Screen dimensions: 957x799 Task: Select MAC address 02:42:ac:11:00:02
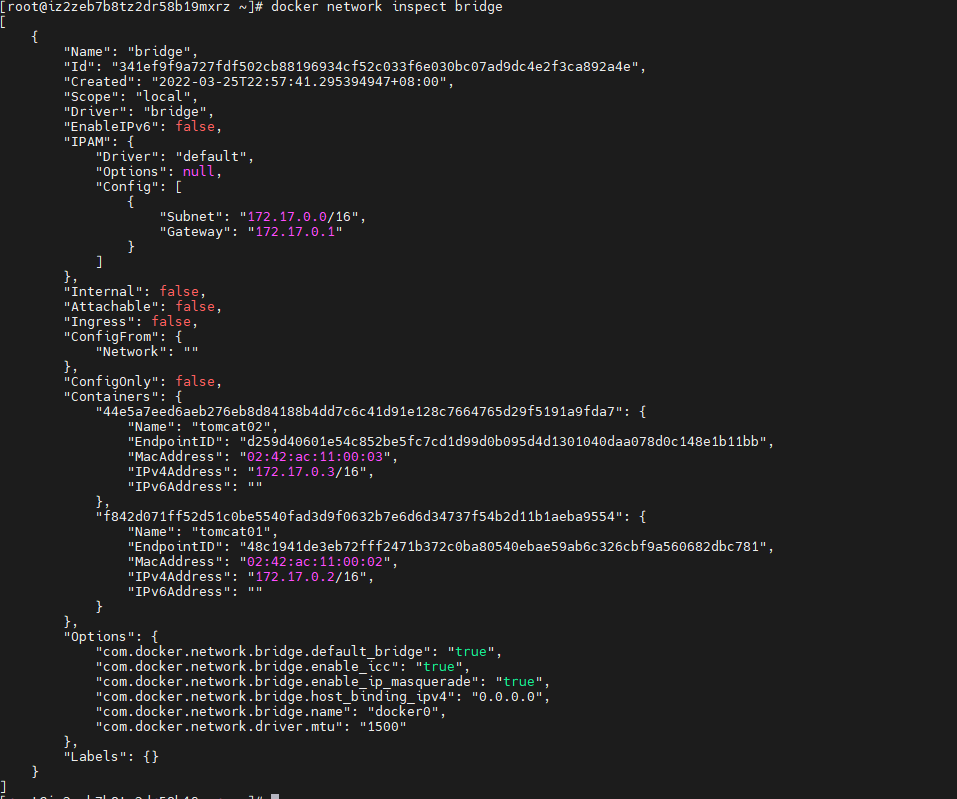coord(315,562)
